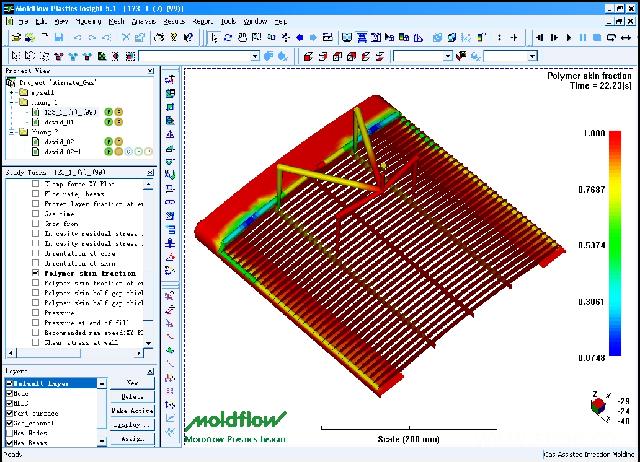The width and height of the screenshot is (640, 462).
Task: Step animation forward one frame
Action: pyautogui.click(x=554, y=38)
